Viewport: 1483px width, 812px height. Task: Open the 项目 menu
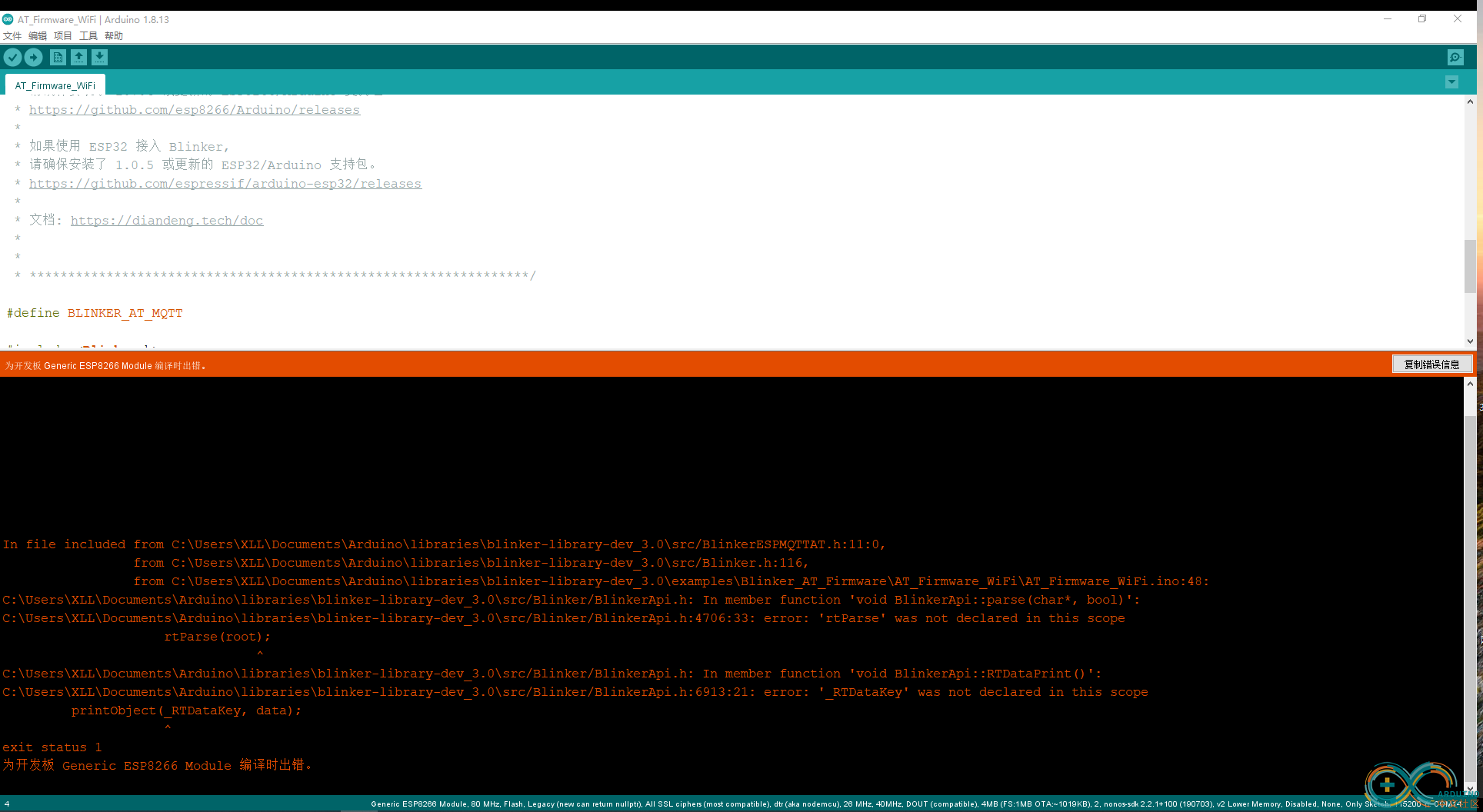click(63, 35)
